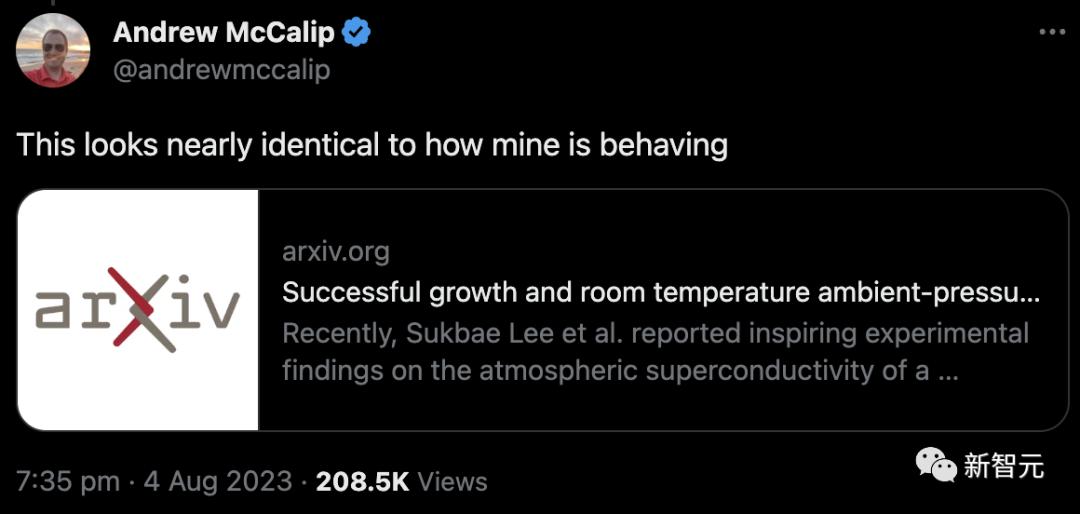
Task: Click the 'Recently, Sukbae Lee et al.' description line
Action: 655,332
